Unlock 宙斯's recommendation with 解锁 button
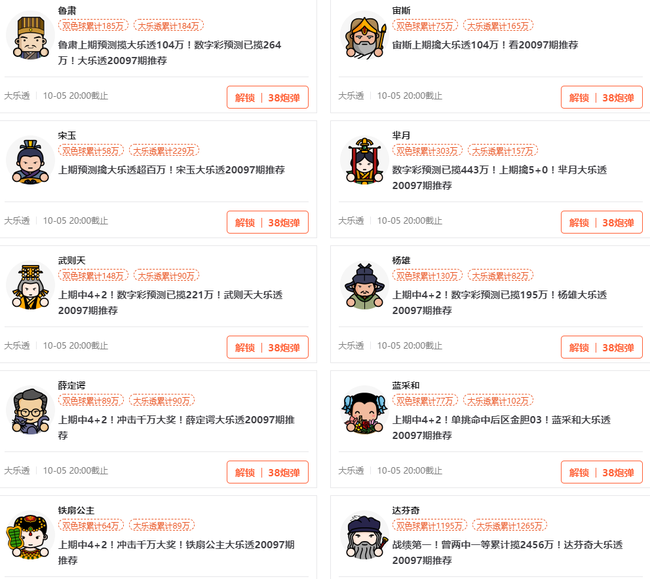The height and width of the screenshot is (579, 650). (602, 97)
